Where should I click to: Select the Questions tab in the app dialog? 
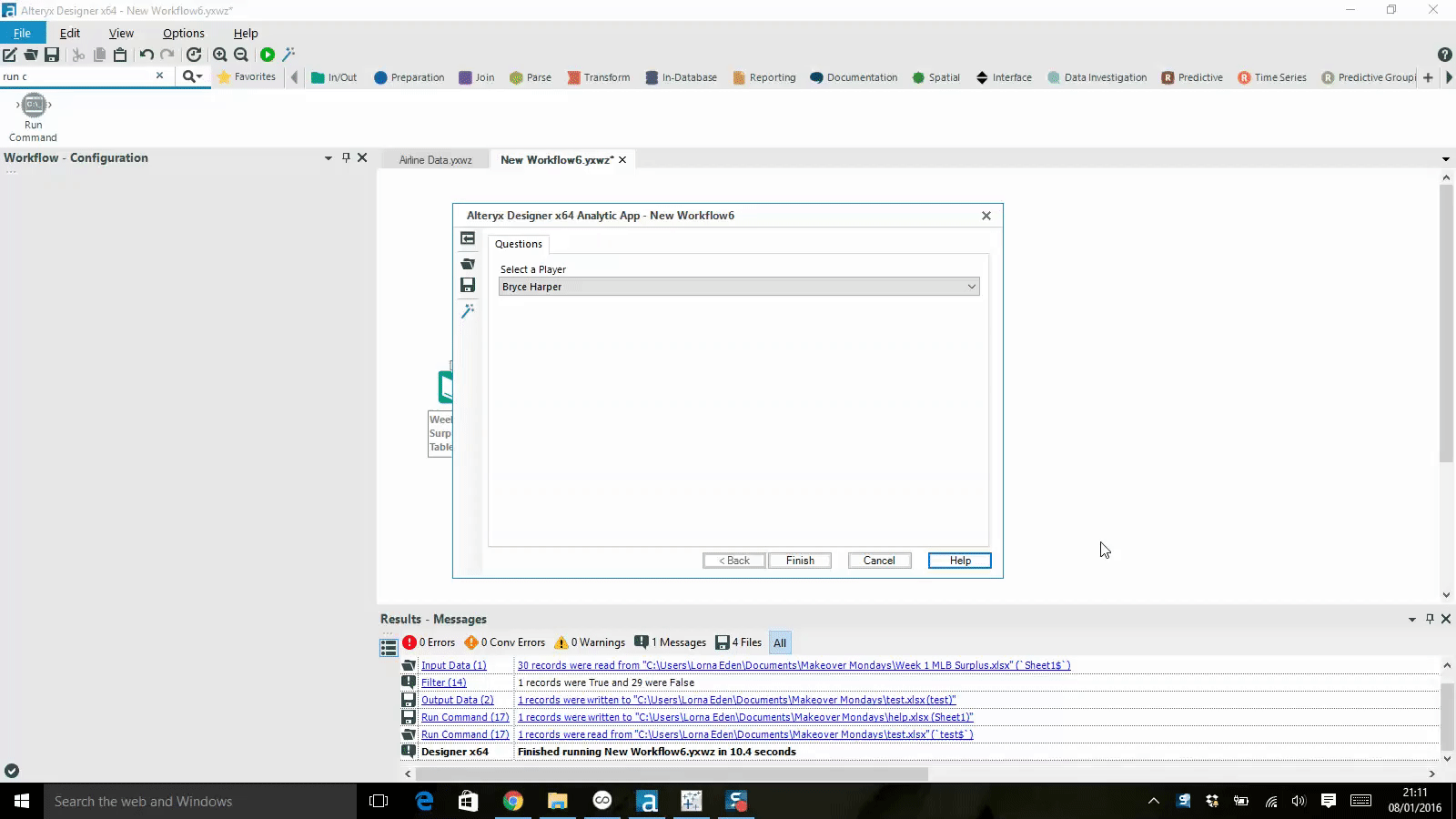click(x=518, y=244)
